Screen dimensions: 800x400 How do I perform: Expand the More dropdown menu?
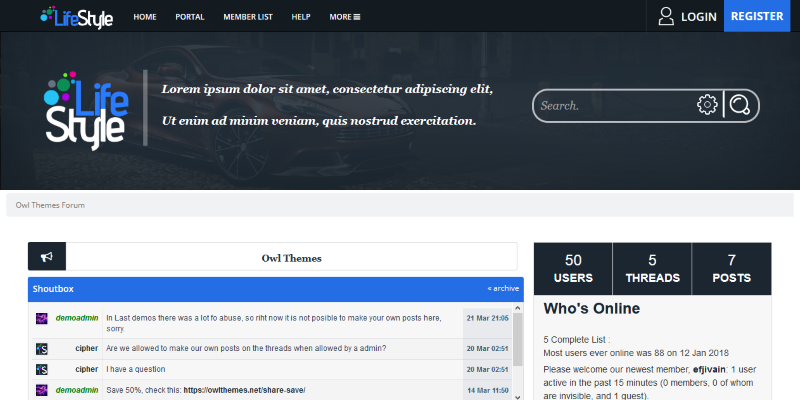[344, 17]
